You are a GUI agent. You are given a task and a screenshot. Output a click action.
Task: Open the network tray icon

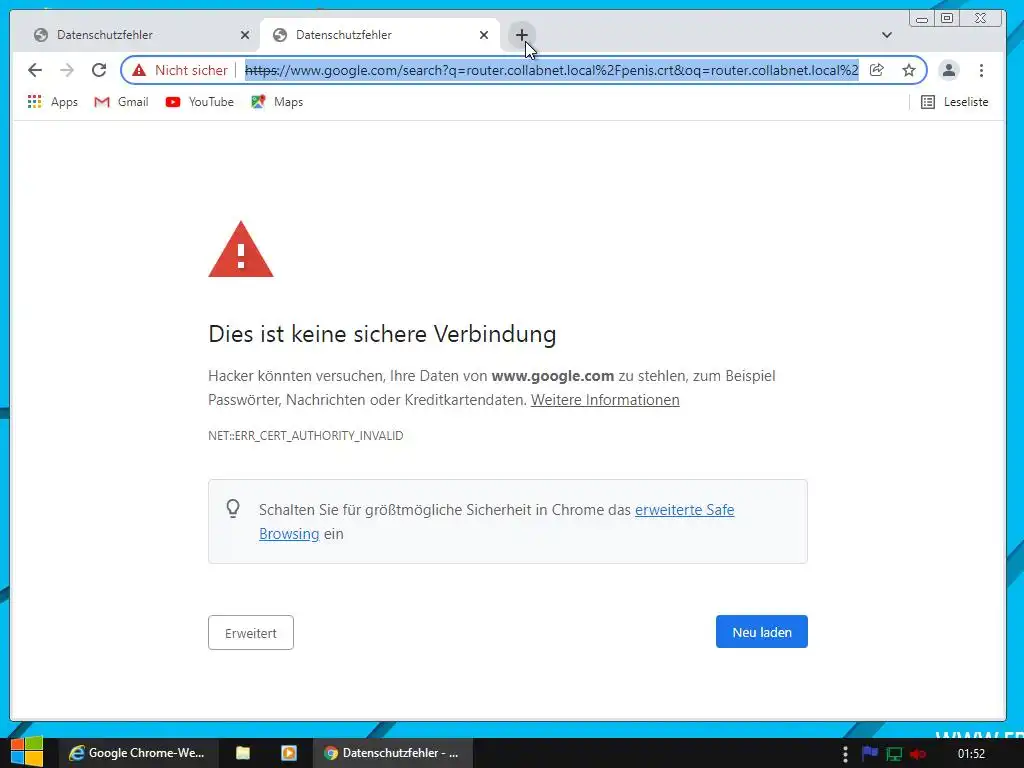(x=893, y=754)
